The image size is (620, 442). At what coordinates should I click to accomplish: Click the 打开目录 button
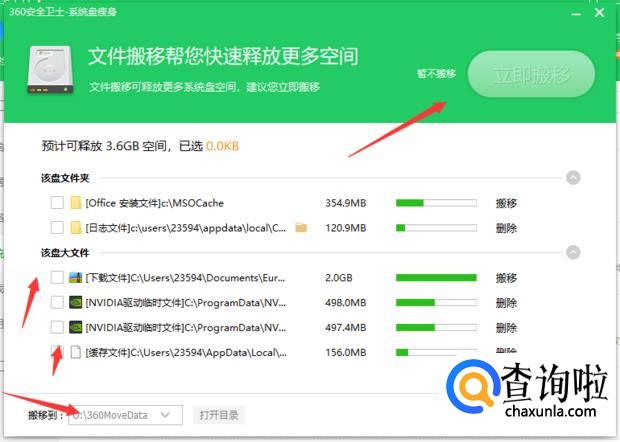pos(219,415)
